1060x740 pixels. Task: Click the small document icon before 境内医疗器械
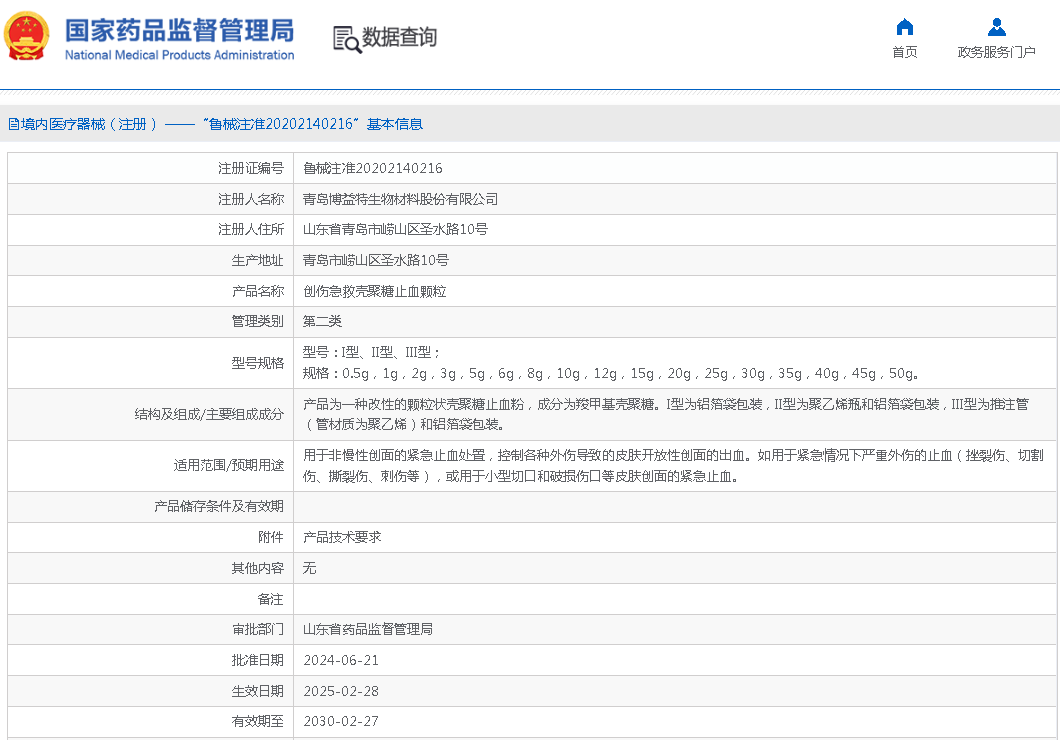coord(13,124)
